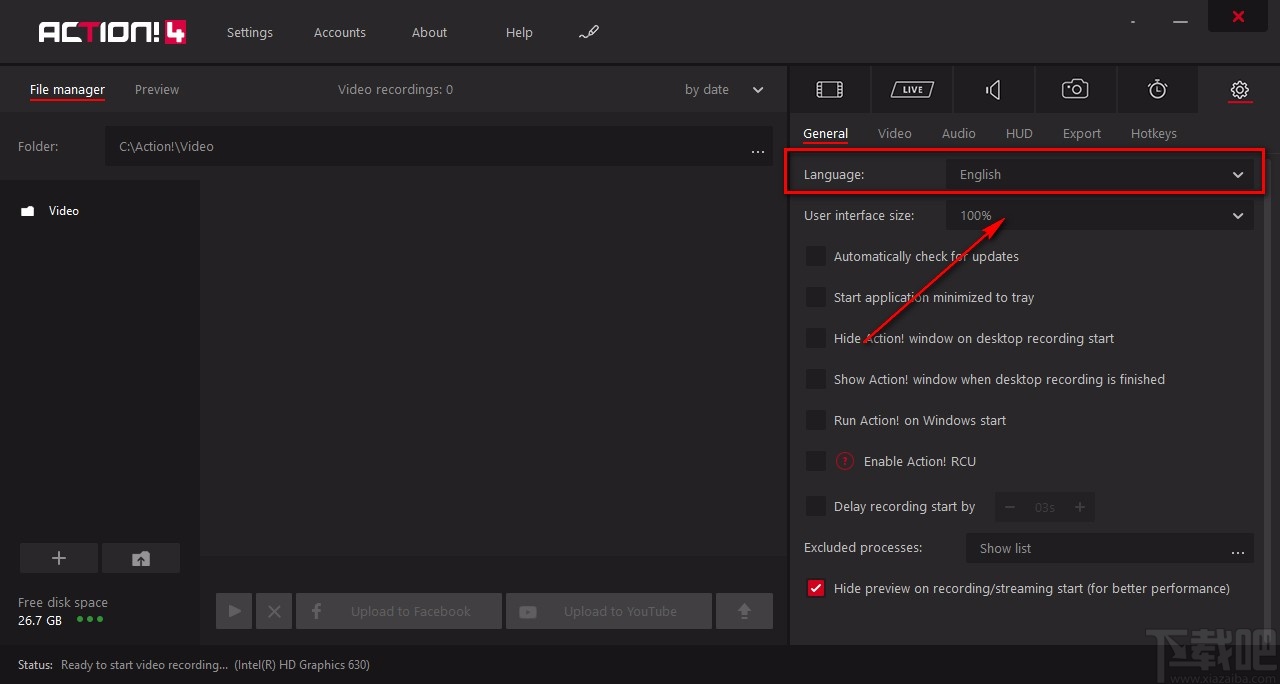Select the File manager tab

pos(67,89)
